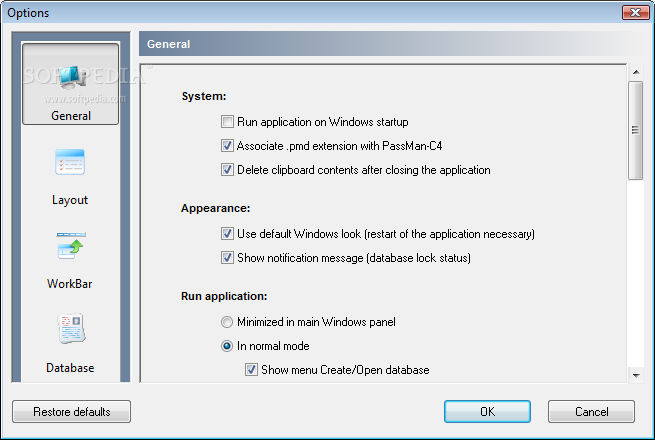Screen dimensions: 655x440
Task: Open the WorkBar settings icon
Action: coord(71,246)
